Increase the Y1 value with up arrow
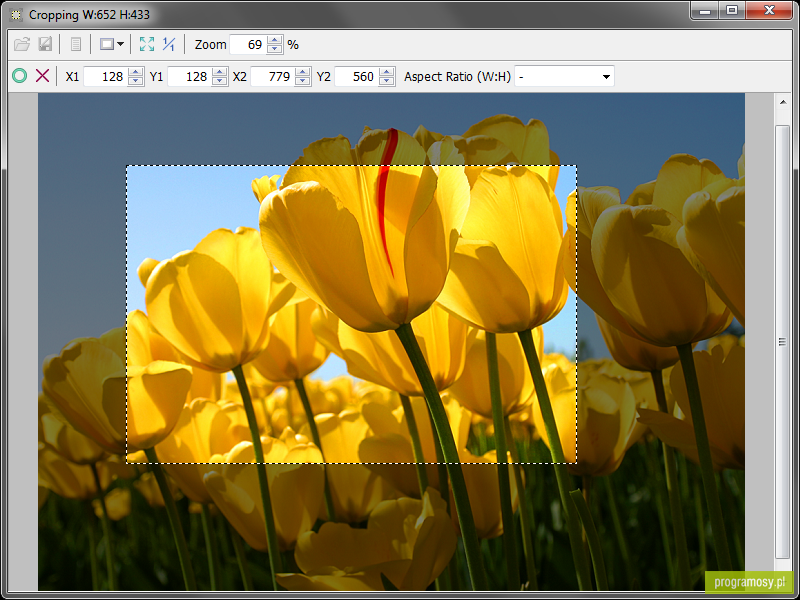 click(x=219, y=72)
